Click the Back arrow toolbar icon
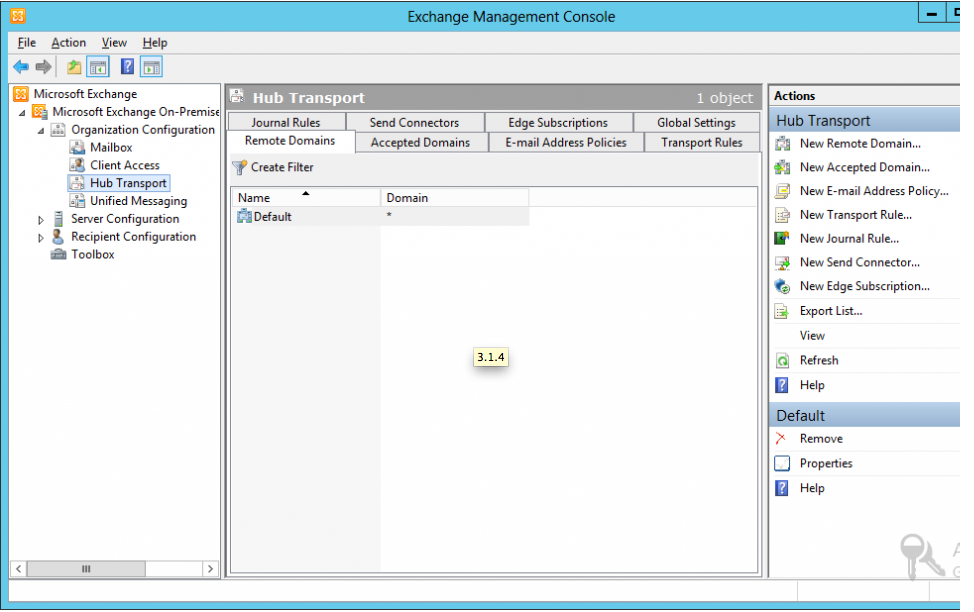Viewport: 974px width, 612px height. (x=21, y=67)
